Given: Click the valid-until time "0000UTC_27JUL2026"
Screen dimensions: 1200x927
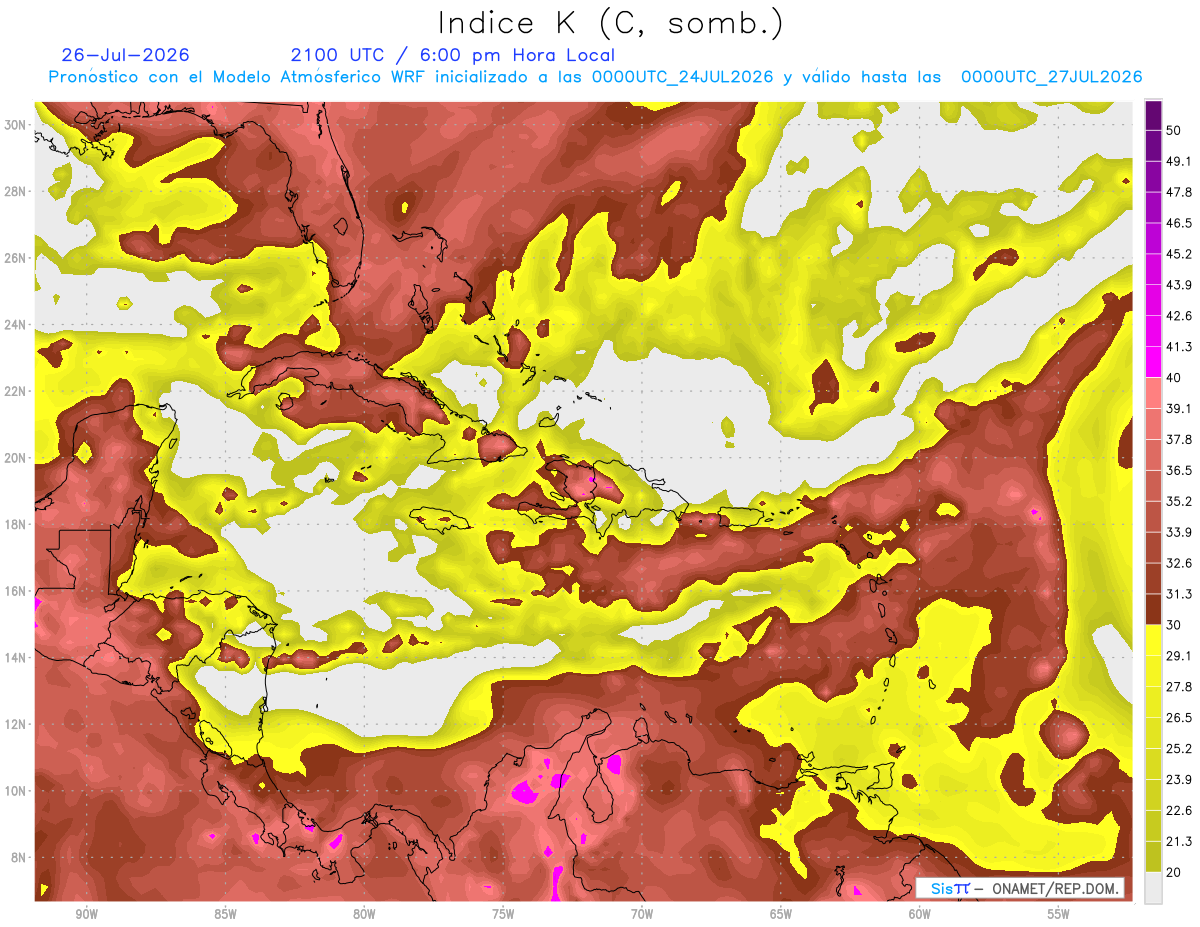Looking at the screenshot, I should pyautogui.click(x=1051, y=77).
